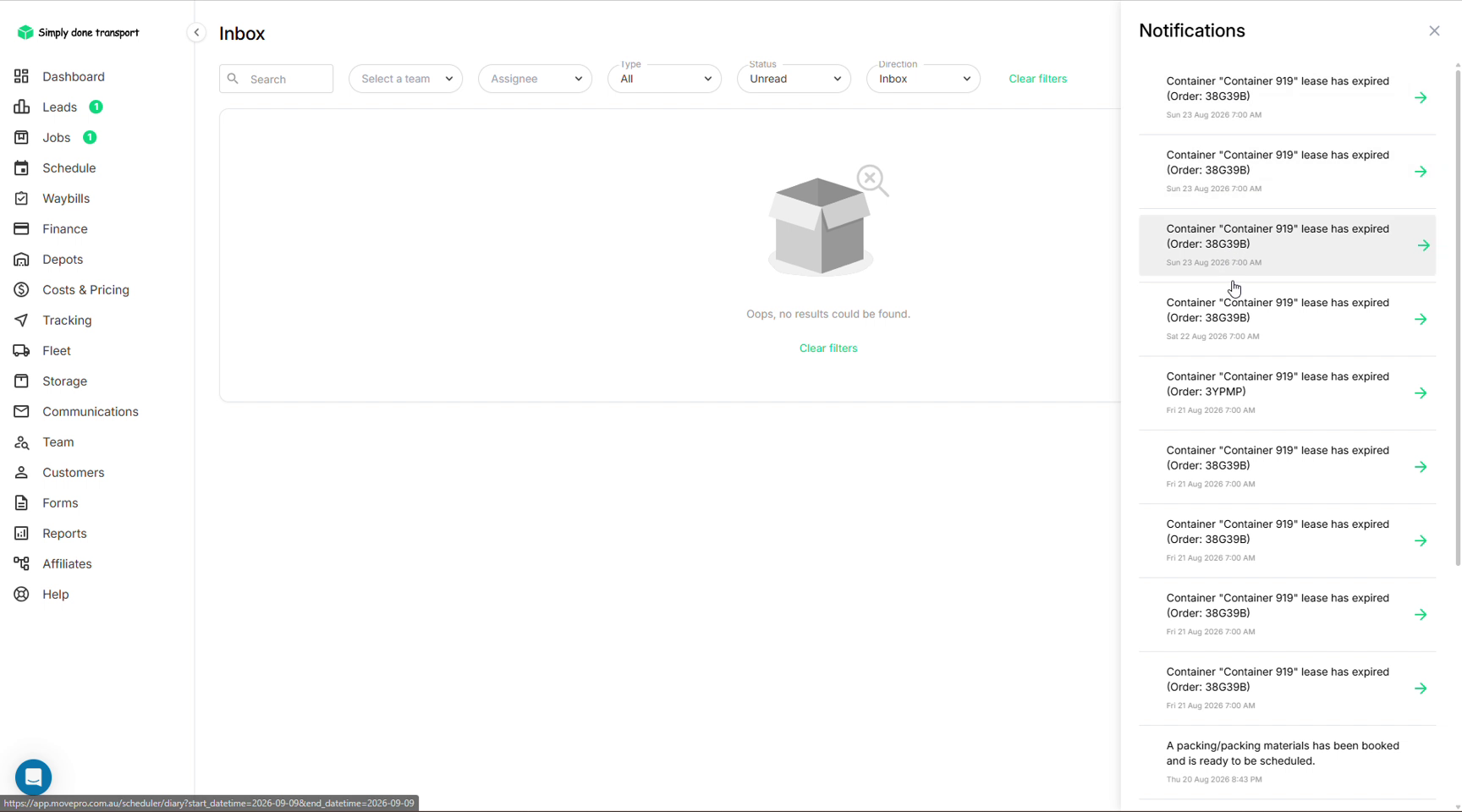Click the Fleet truck icon
The width and height of the screenshot is (1462, 812).
coord(21,350)
